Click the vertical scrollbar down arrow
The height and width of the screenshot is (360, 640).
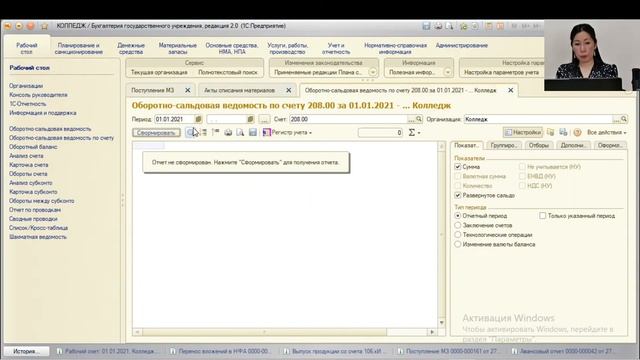pyautogui.click(x=442, y=322)
